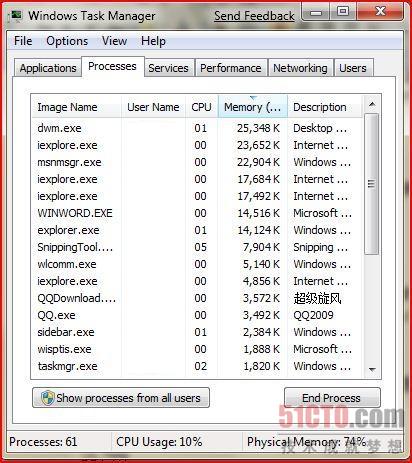Open the Options menu
The image size is (412, 463).
(x=67, y=41)
